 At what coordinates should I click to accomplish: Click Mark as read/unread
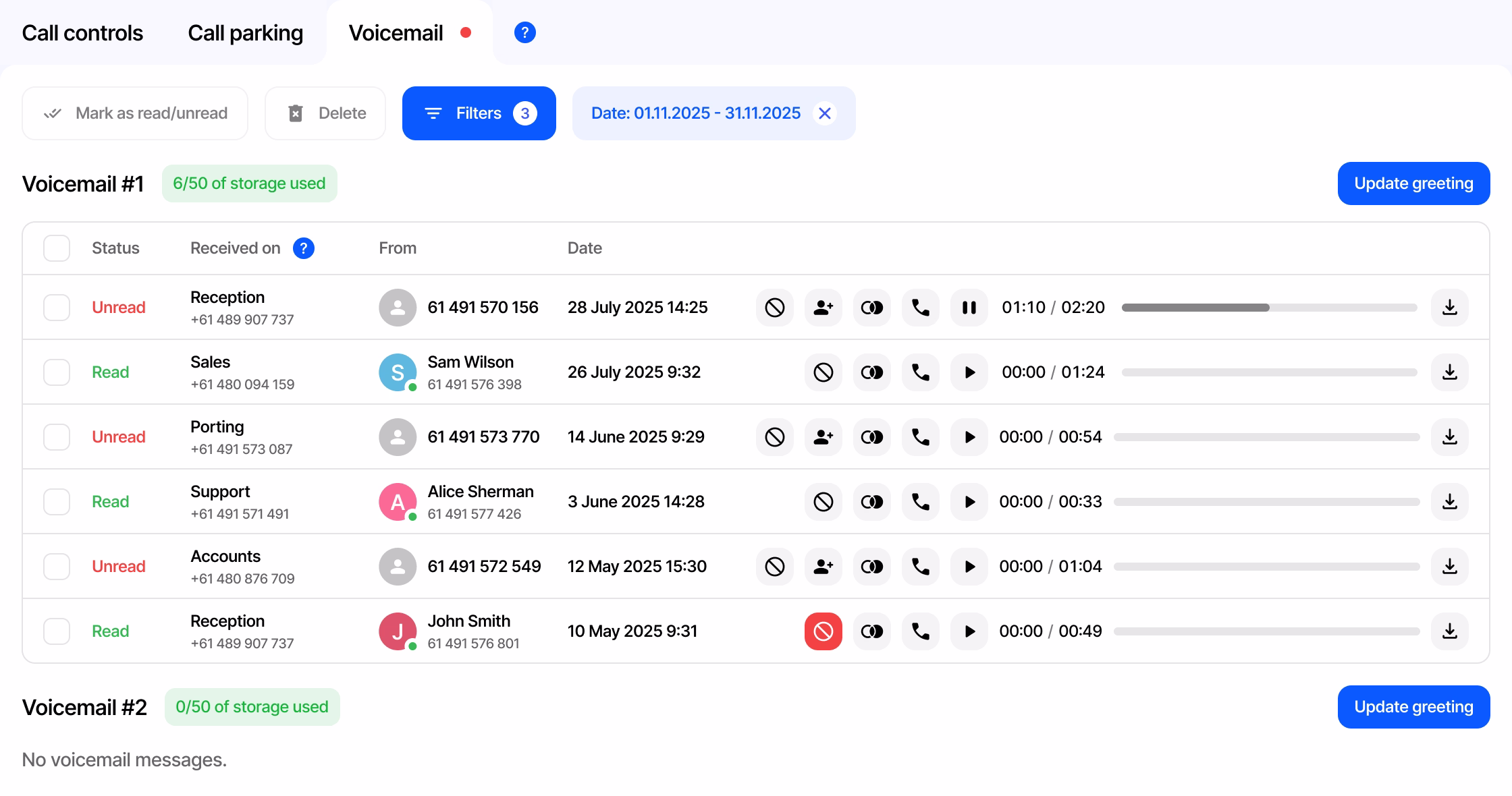point(135,113)
